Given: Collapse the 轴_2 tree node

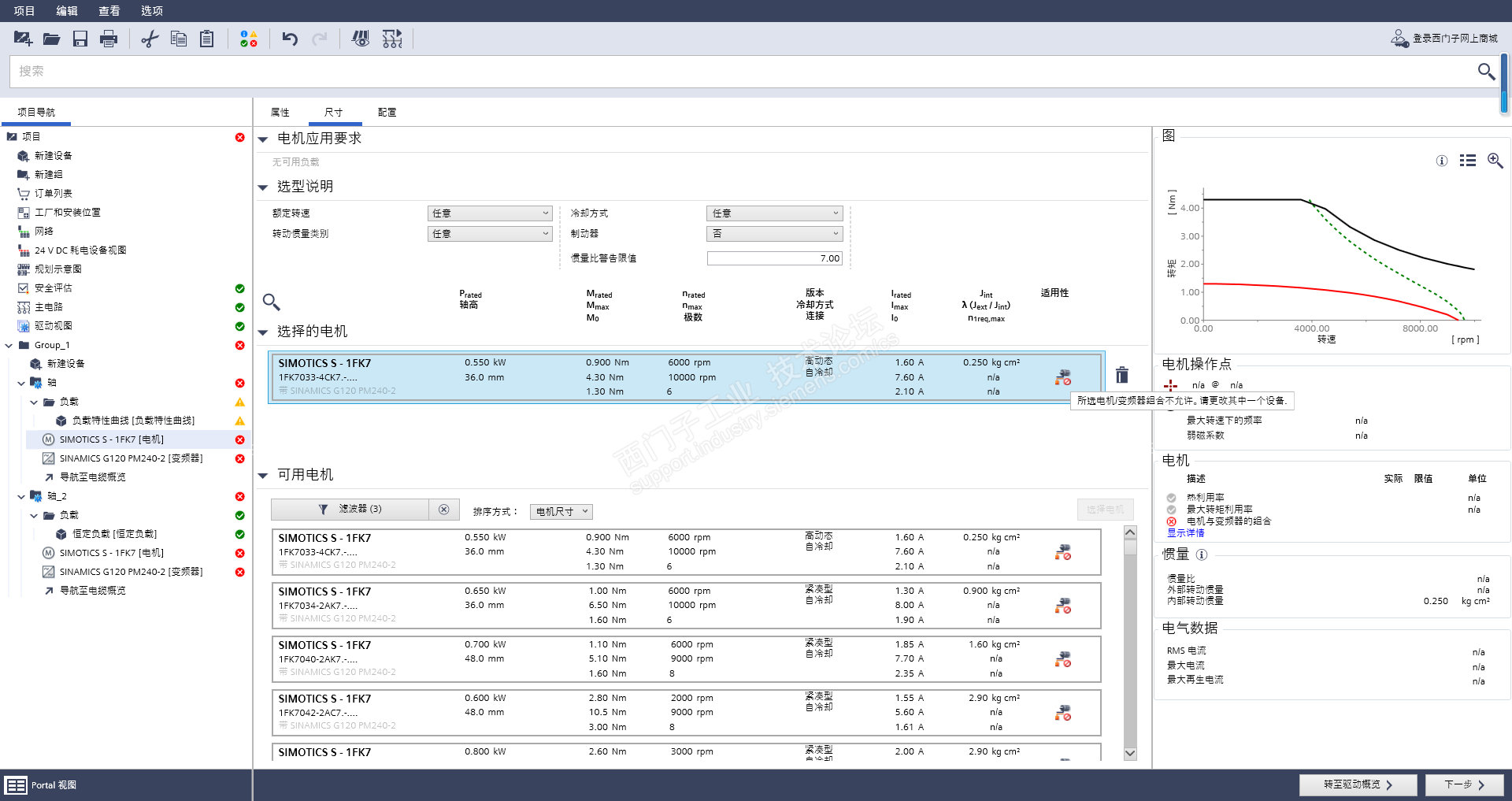Looking at the screenshot, I should [x=21, y=496].
